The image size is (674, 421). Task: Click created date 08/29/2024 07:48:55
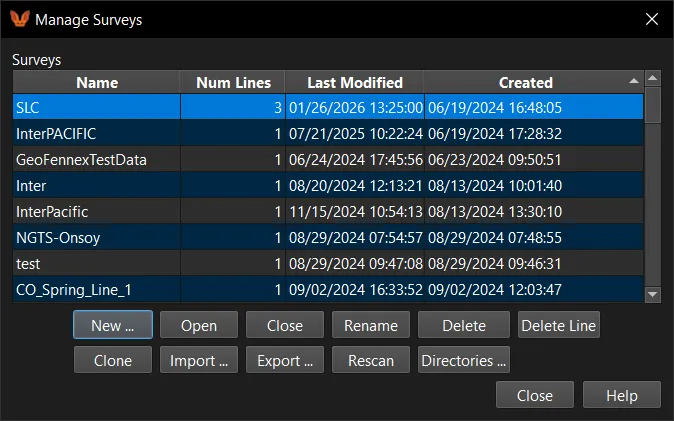point(495,238)
